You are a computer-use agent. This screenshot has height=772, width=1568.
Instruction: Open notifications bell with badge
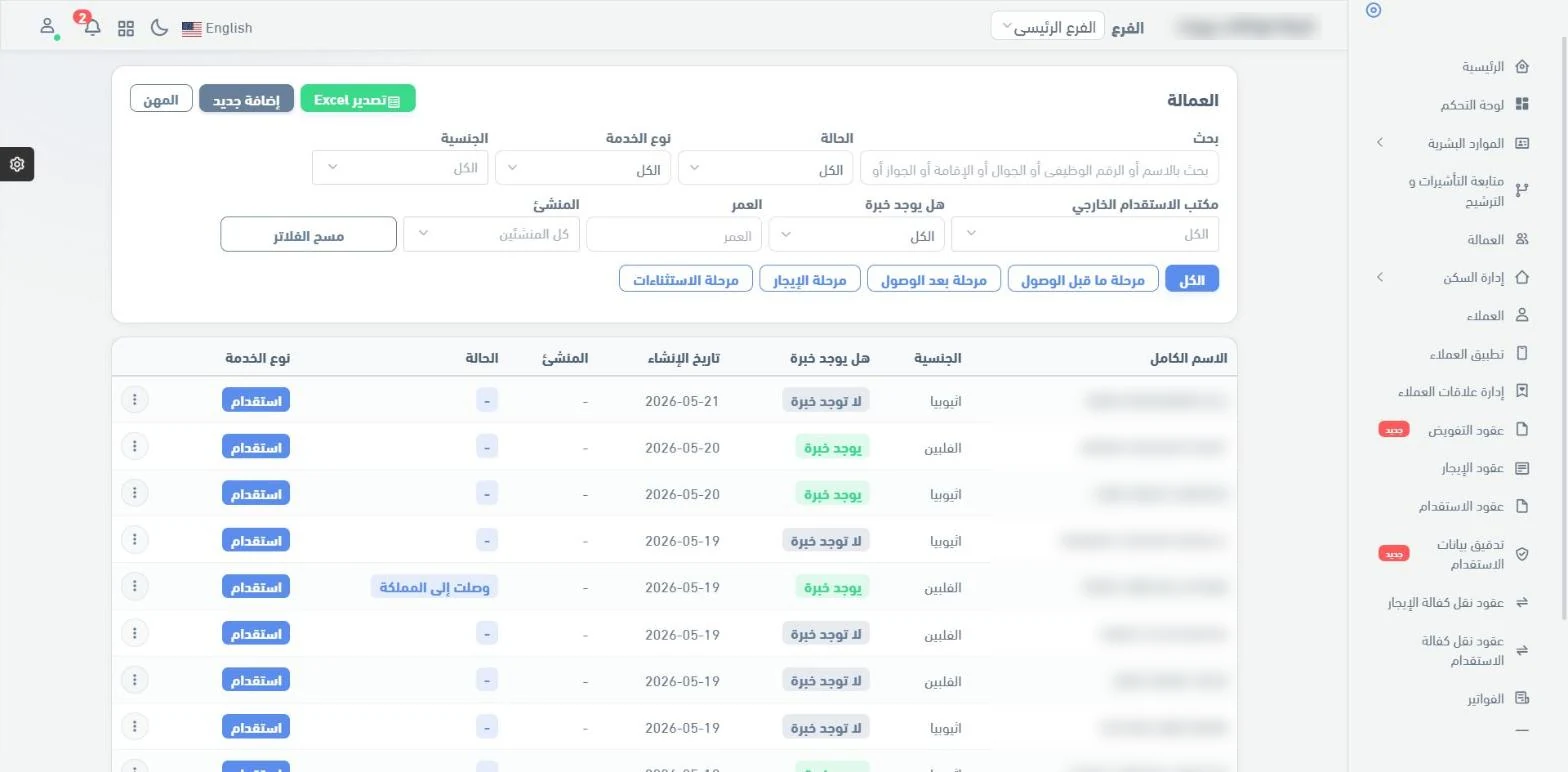point(92,27)
